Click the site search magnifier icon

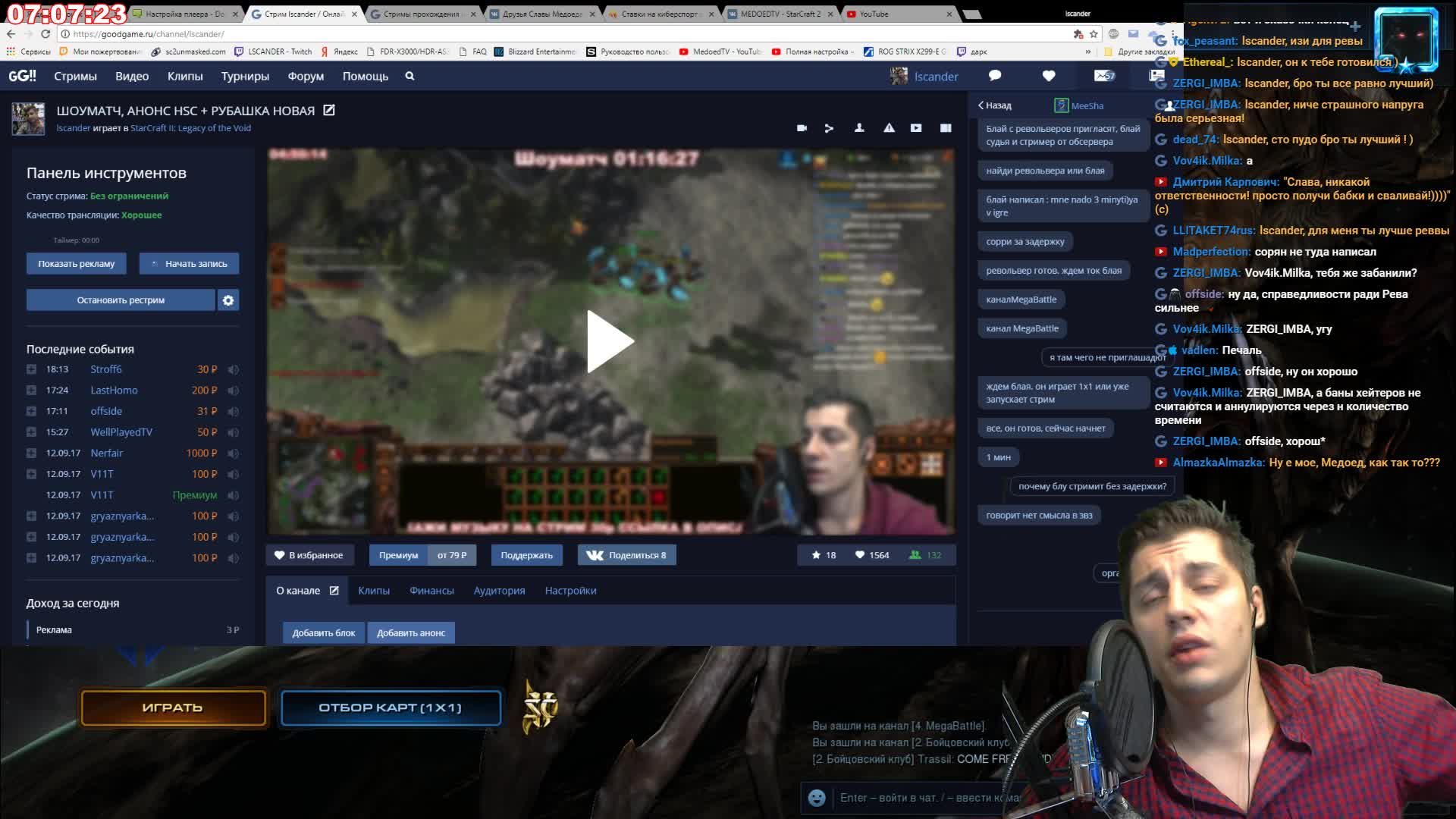pyautogui.click(x=409, y=76)
